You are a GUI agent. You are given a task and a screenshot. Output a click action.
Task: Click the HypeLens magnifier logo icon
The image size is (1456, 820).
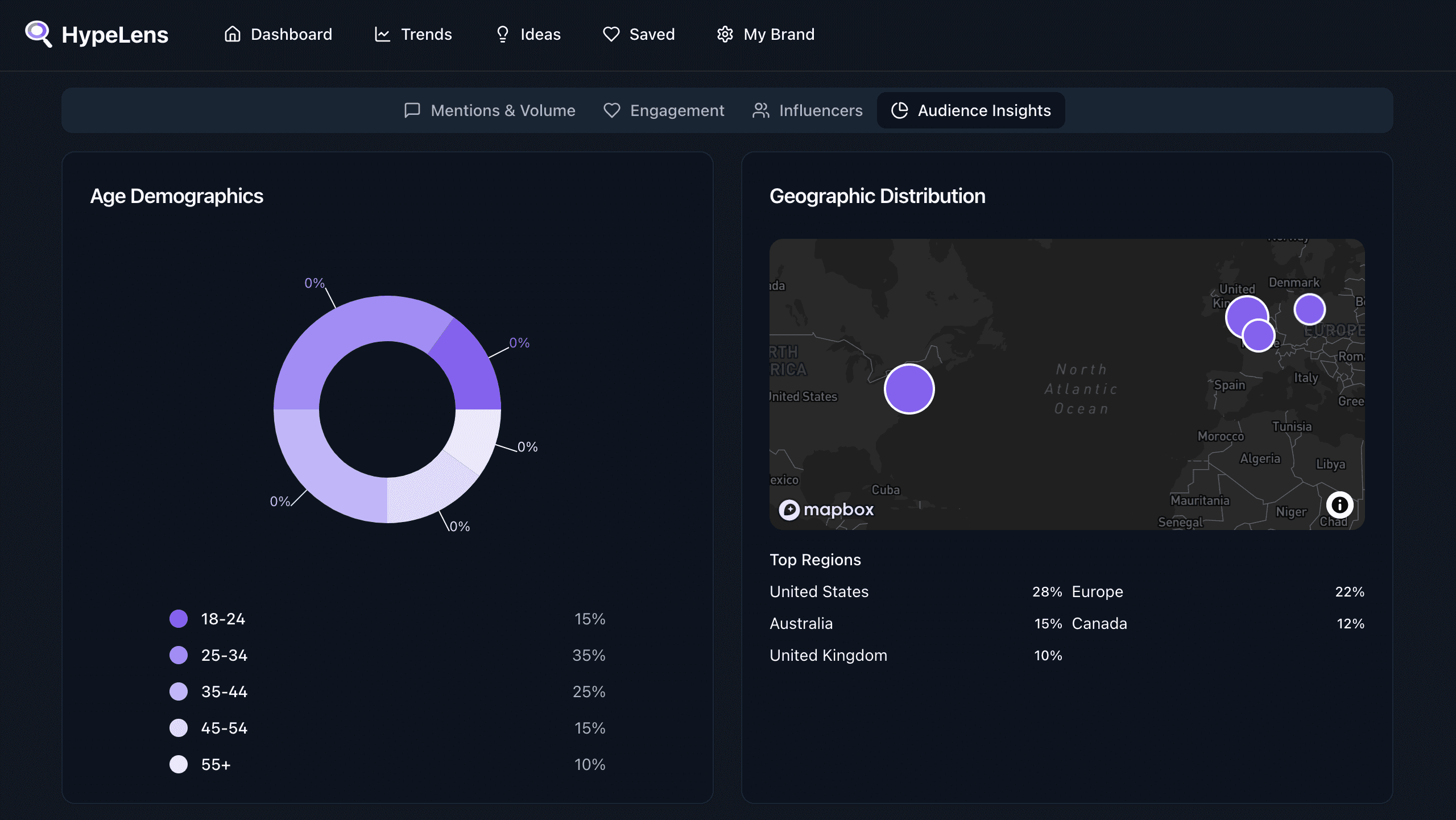tap(39, 34)
